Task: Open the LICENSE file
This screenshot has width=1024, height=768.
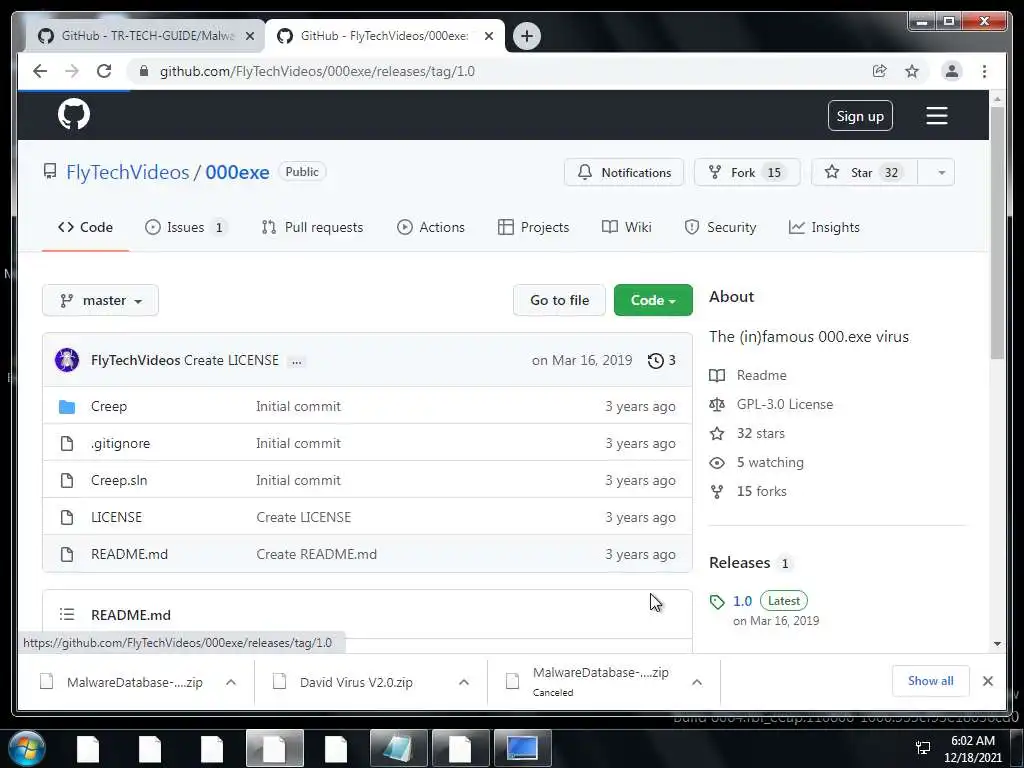Action: pyautogui.click(x=116, y=517)
